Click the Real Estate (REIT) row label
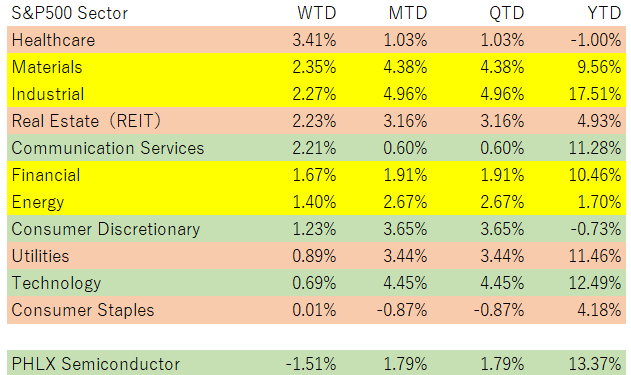 click(86, 121)
